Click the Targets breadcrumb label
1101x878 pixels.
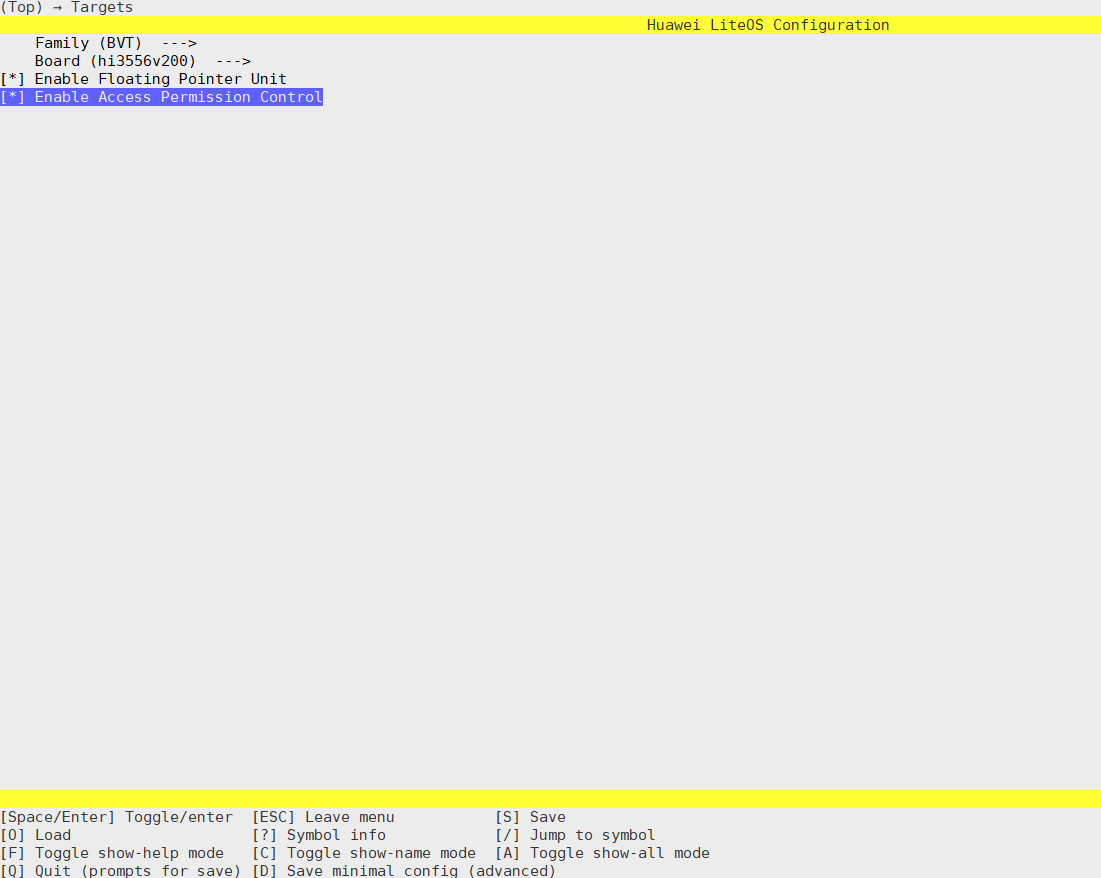pos(101,7)
